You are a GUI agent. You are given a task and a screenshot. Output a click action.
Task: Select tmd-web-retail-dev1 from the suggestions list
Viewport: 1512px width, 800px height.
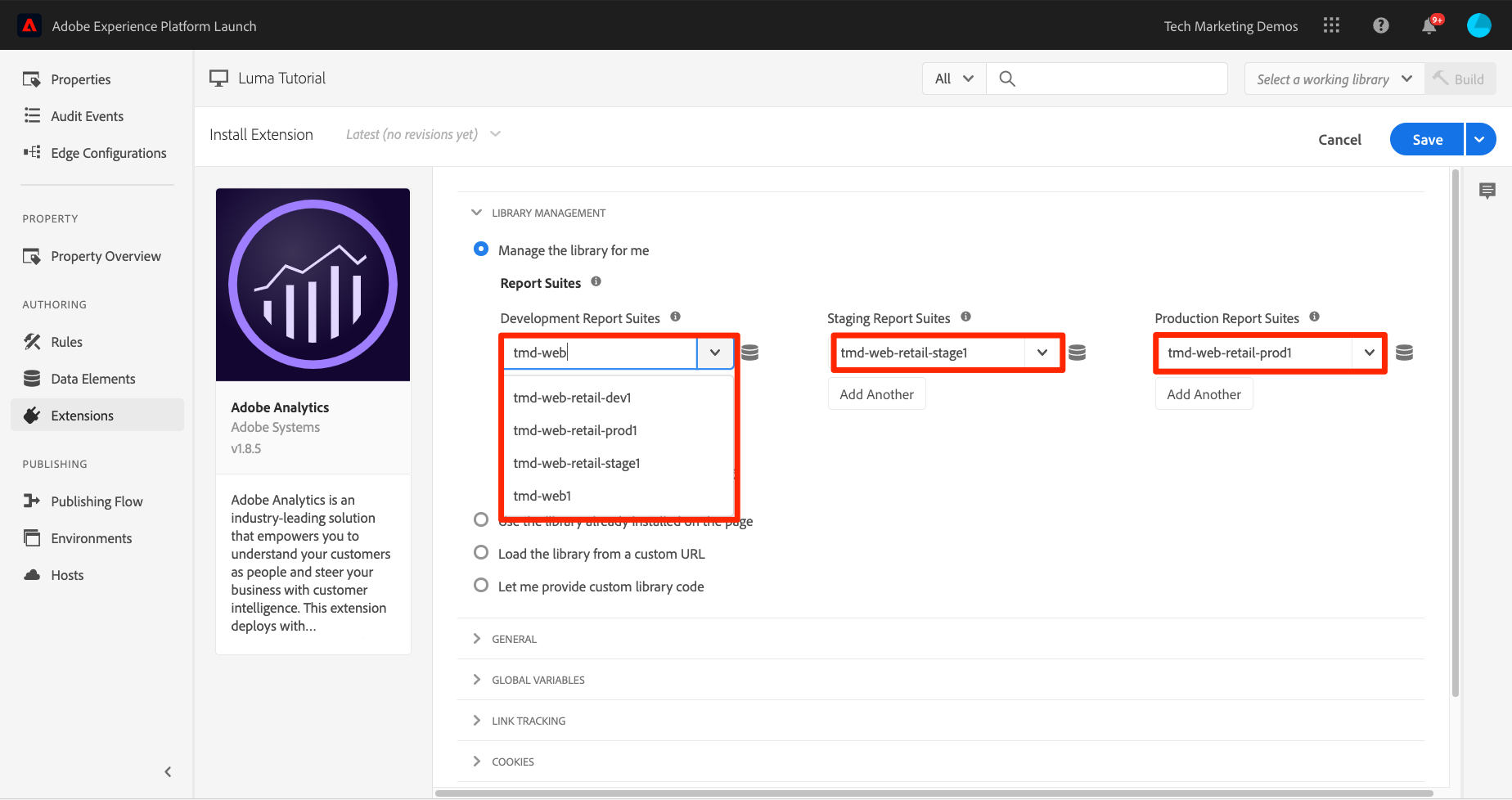point(571,398)
